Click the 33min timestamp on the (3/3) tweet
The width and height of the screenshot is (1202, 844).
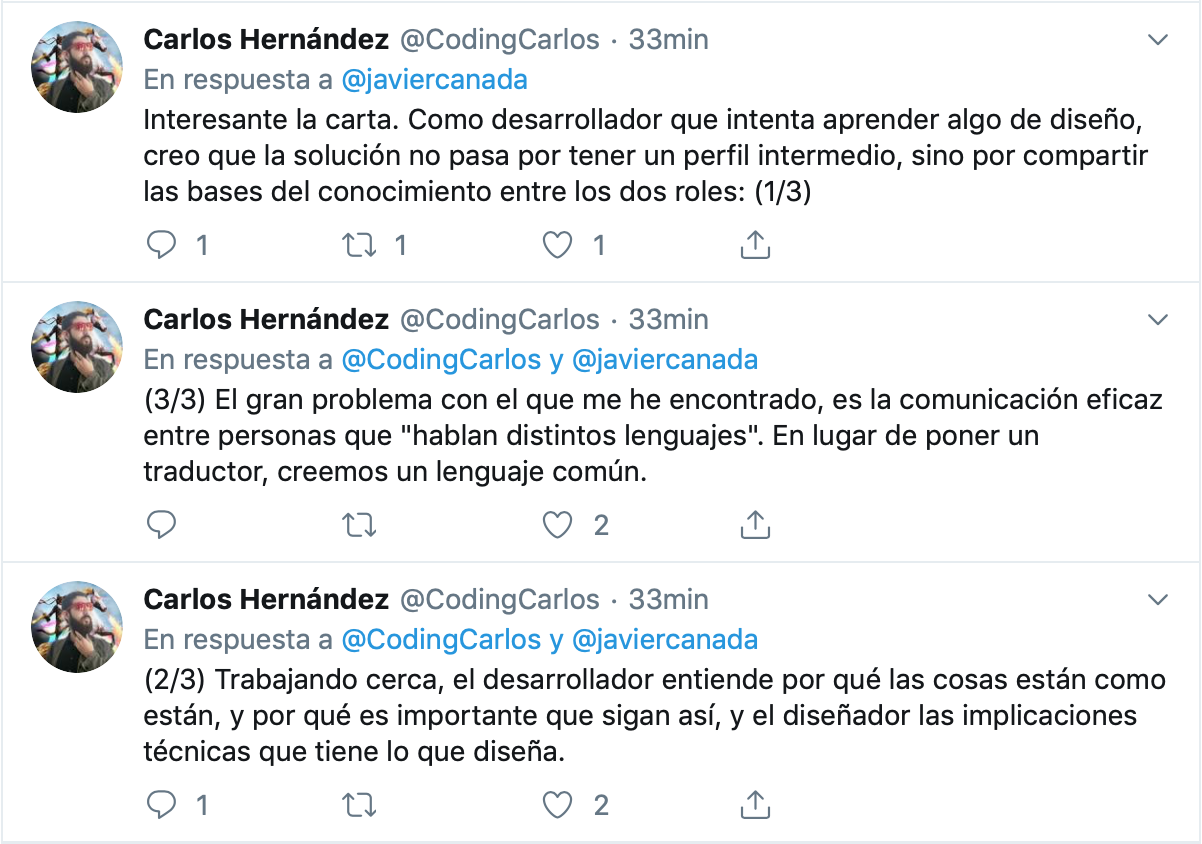pyautogui.click(x=668, y=320)
